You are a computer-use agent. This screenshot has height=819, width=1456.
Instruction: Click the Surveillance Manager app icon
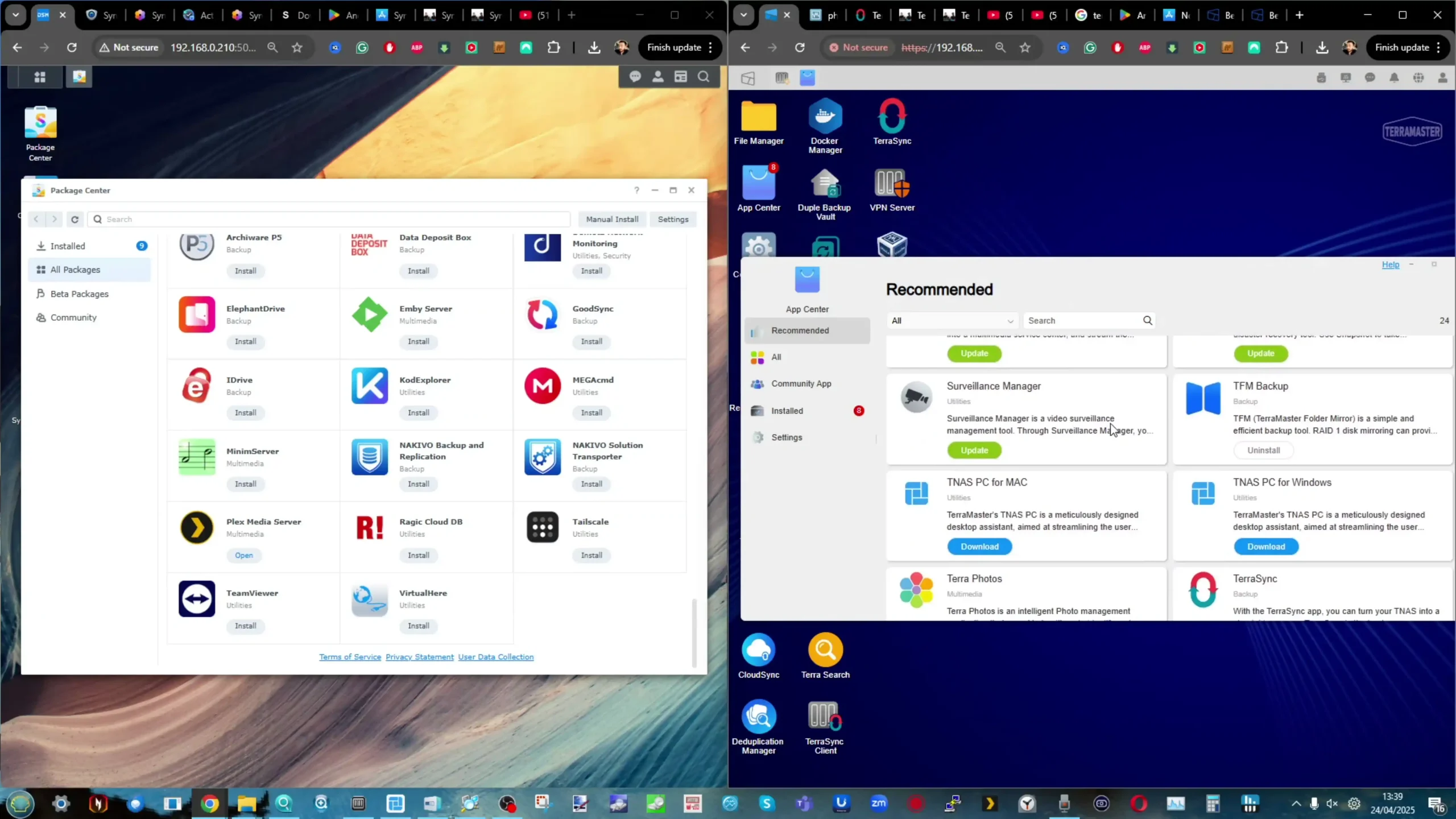pos(916,397)
